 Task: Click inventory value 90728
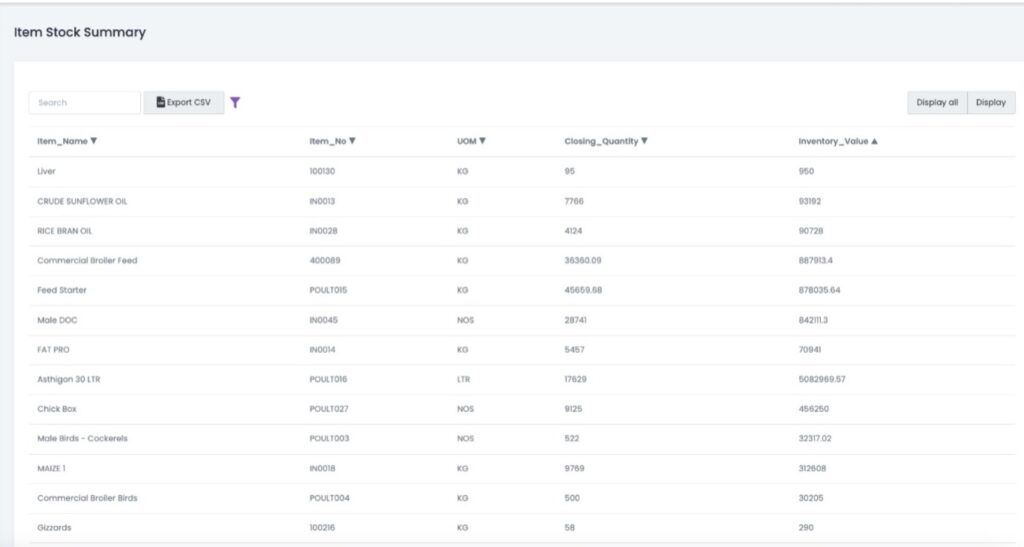(x=811, y=231)
